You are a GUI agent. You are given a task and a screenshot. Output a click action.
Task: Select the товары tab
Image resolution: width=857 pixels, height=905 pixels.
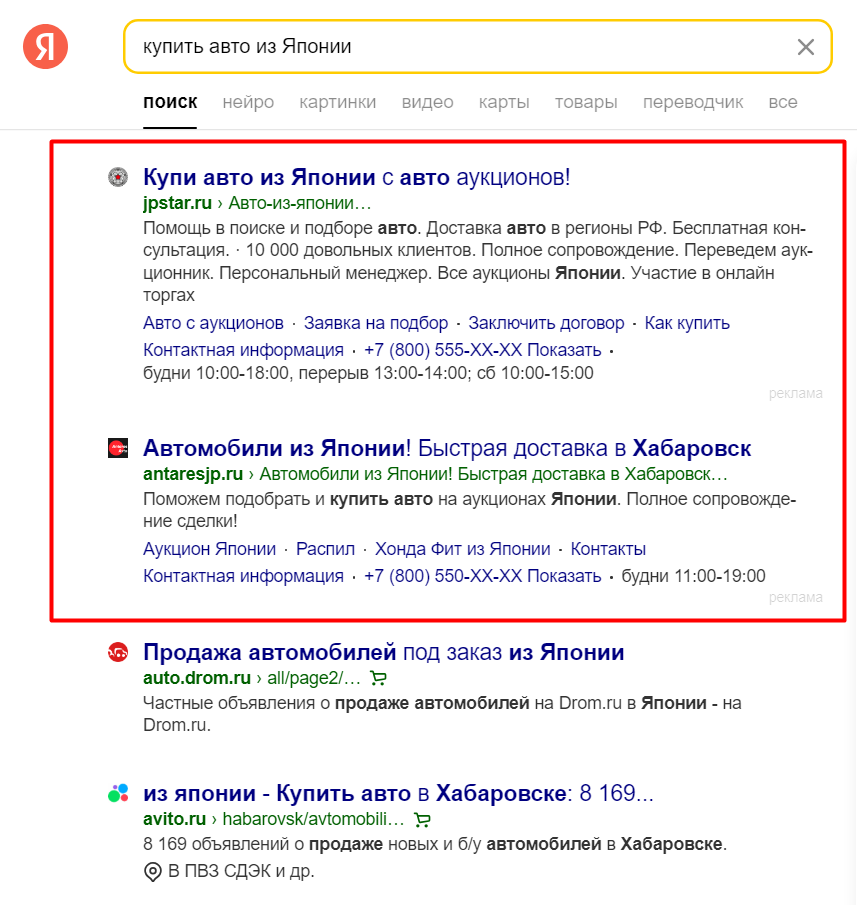coord(586,102)
